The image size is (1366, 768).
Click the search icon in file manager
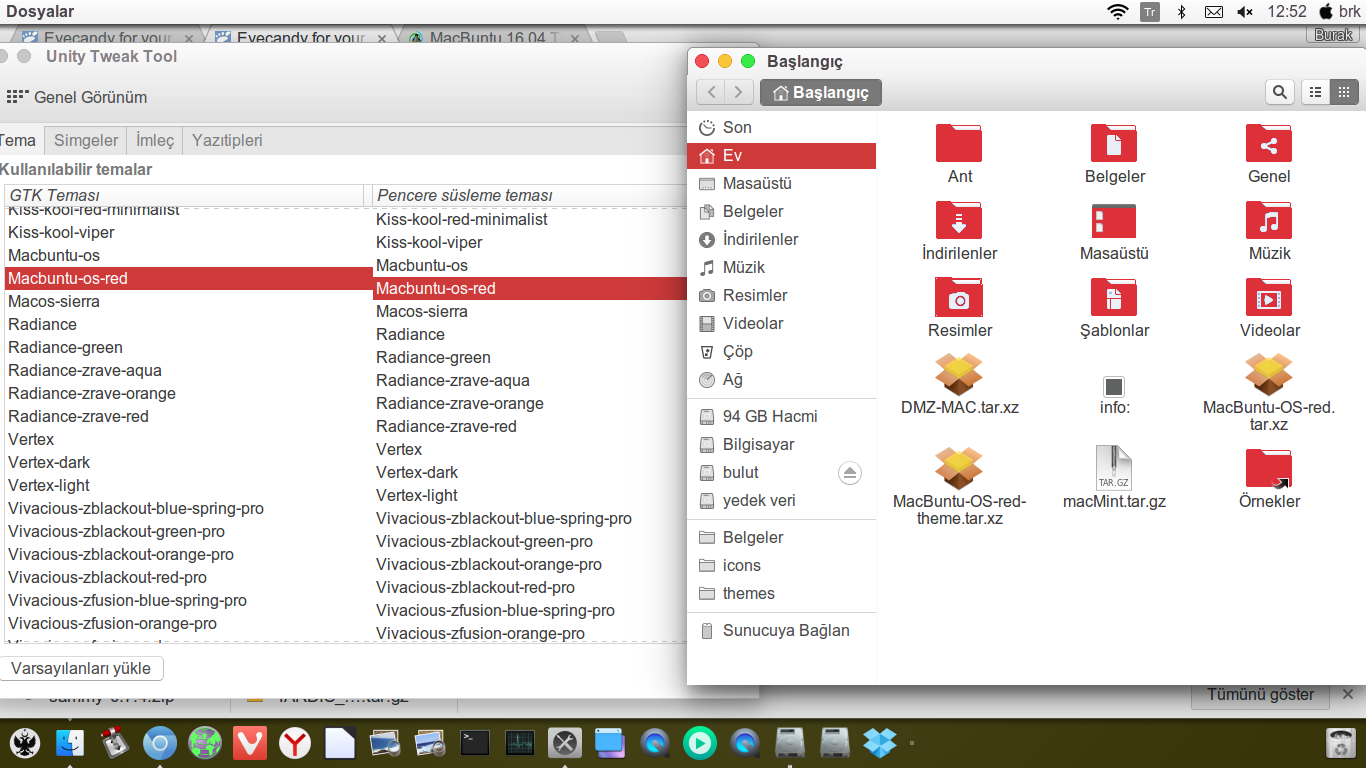tap(1279, 93)
